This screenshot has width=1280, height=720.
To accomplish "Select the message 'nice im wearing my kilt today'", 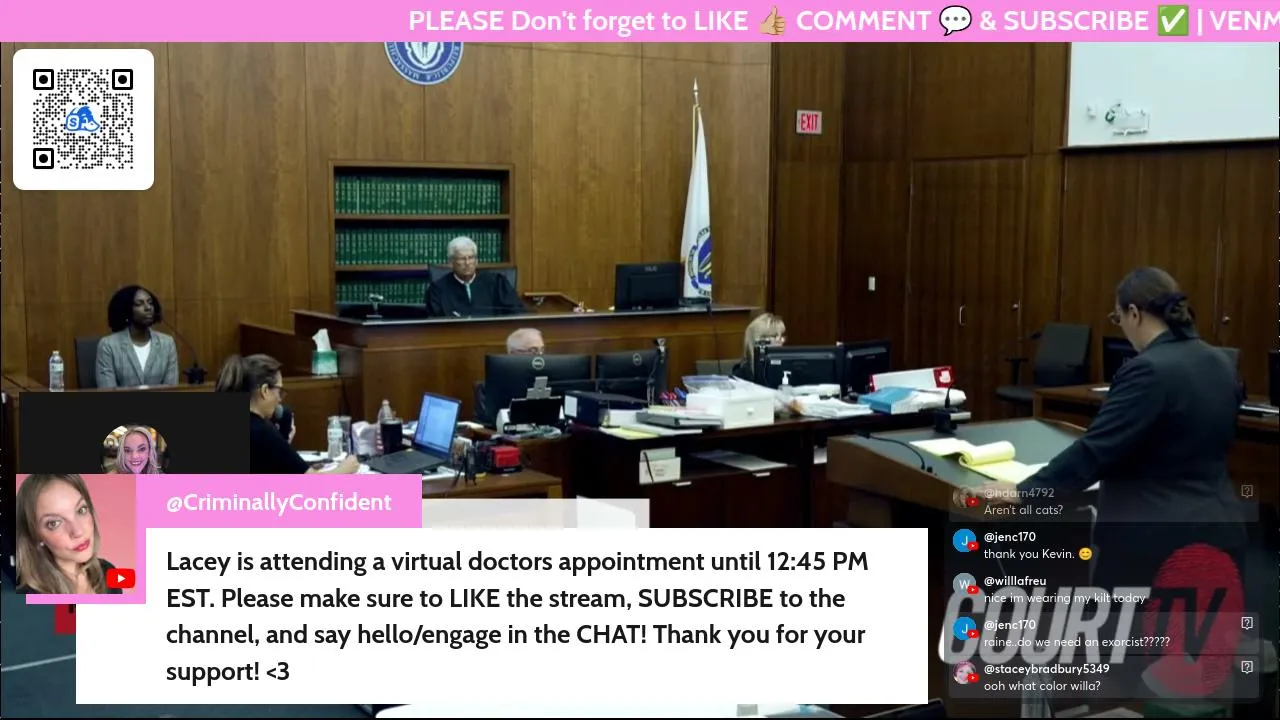I will point(1065,598).
